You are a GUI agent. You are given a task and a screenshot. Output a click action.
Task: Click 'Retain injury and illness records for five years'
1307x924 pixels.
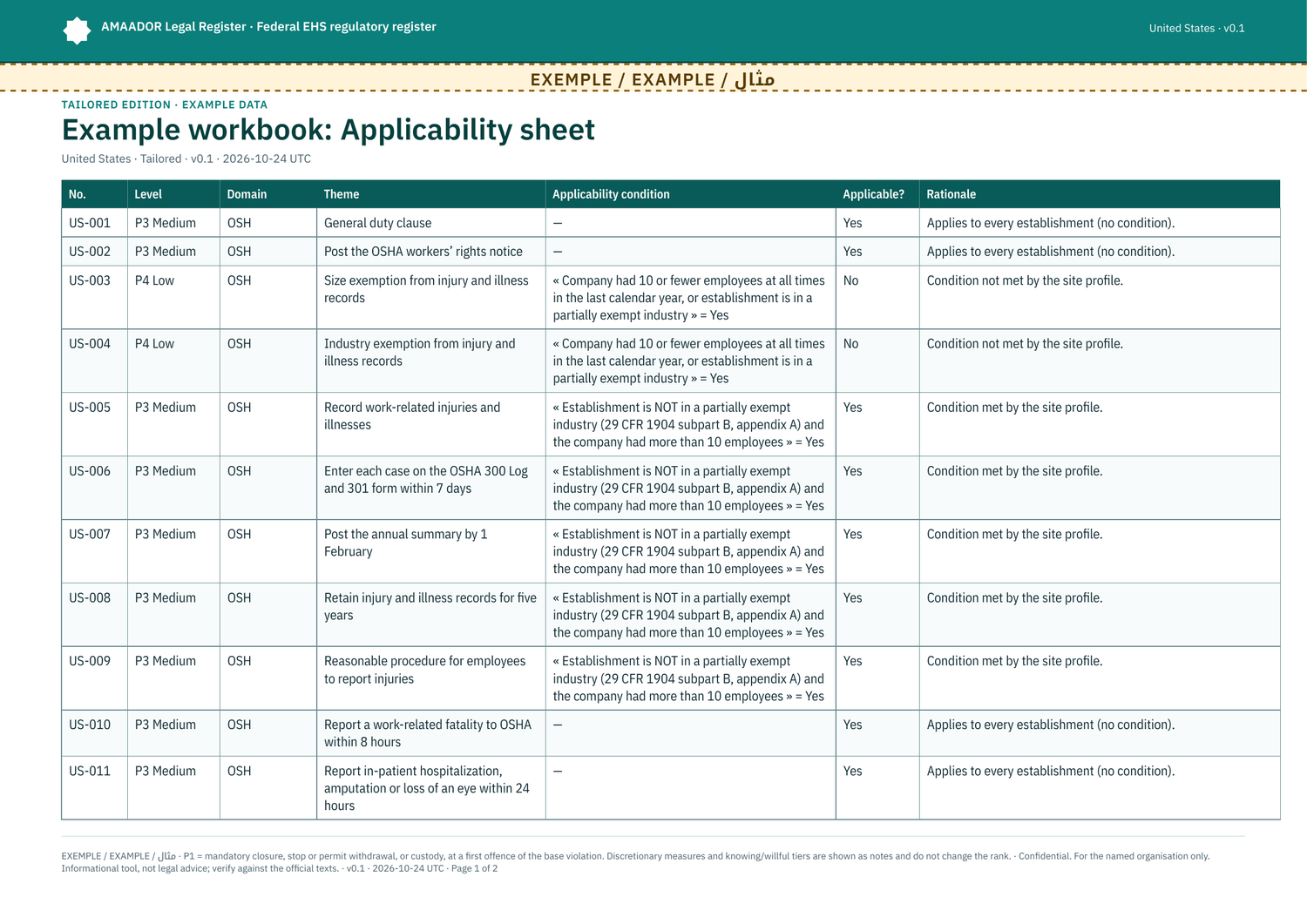430,606
